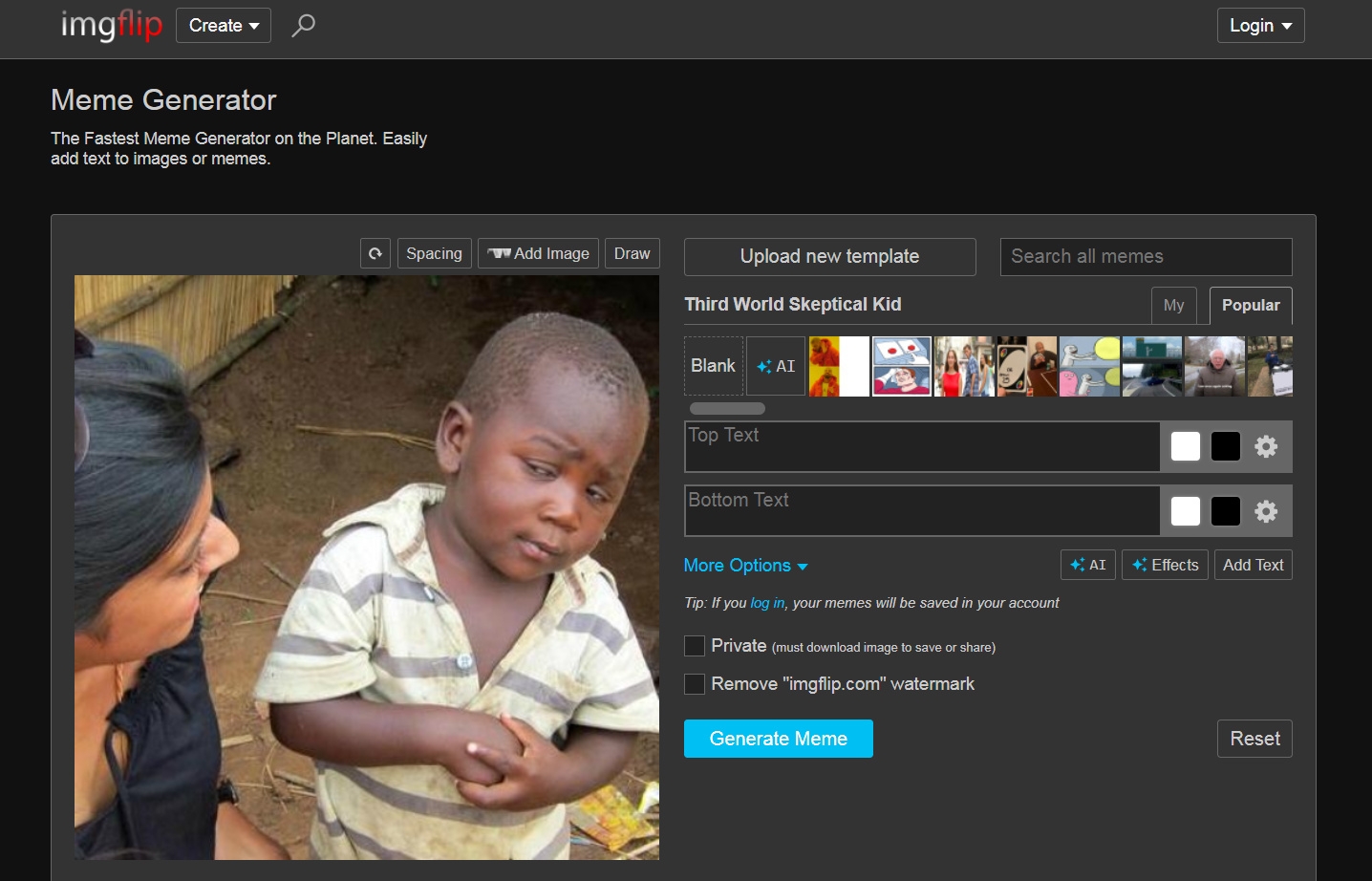Focus the Bottom Text input field

coord(922,511)
